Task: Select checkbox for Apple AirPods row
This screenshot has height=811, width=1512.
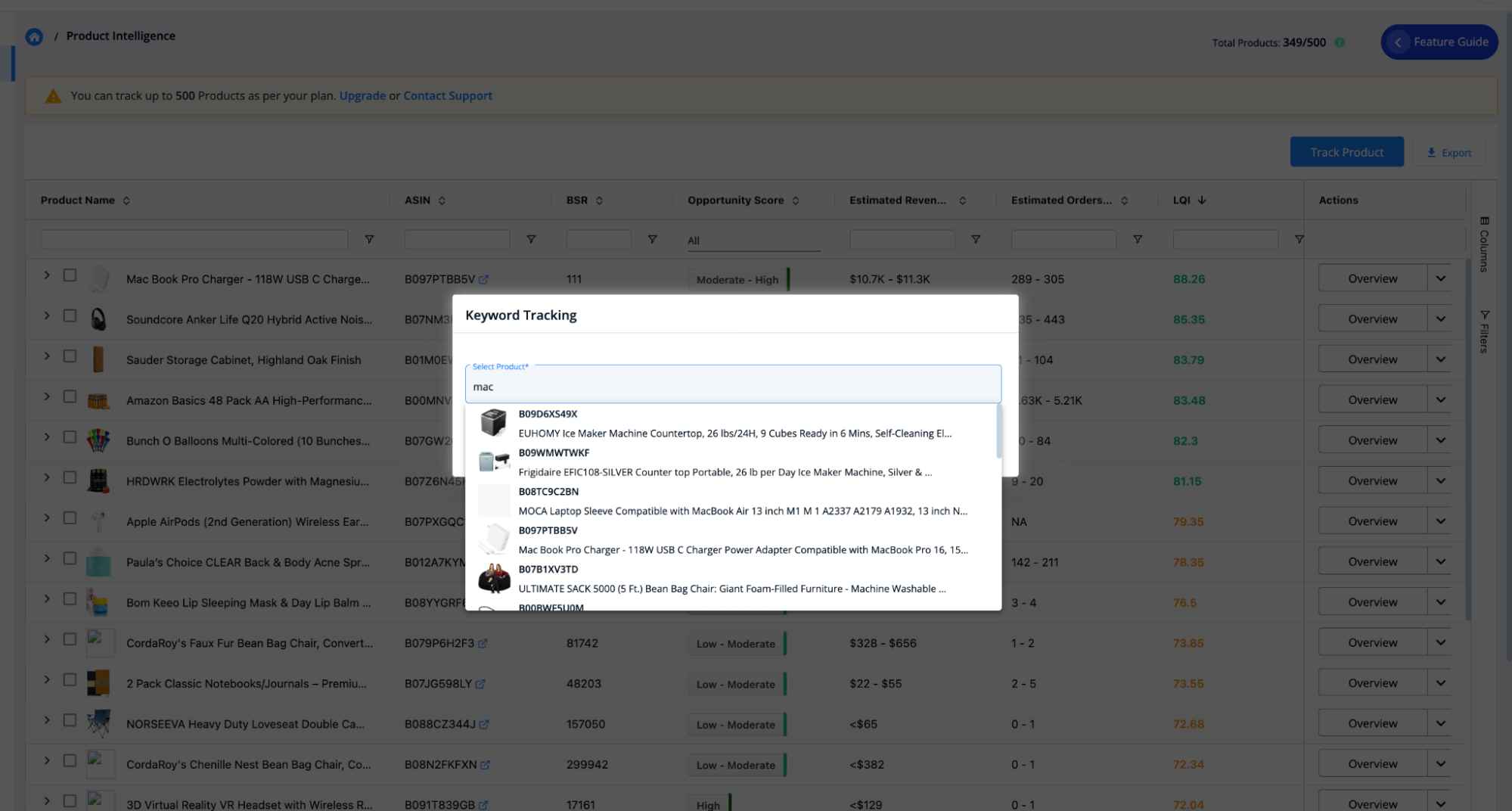Action: coord(70,518)
